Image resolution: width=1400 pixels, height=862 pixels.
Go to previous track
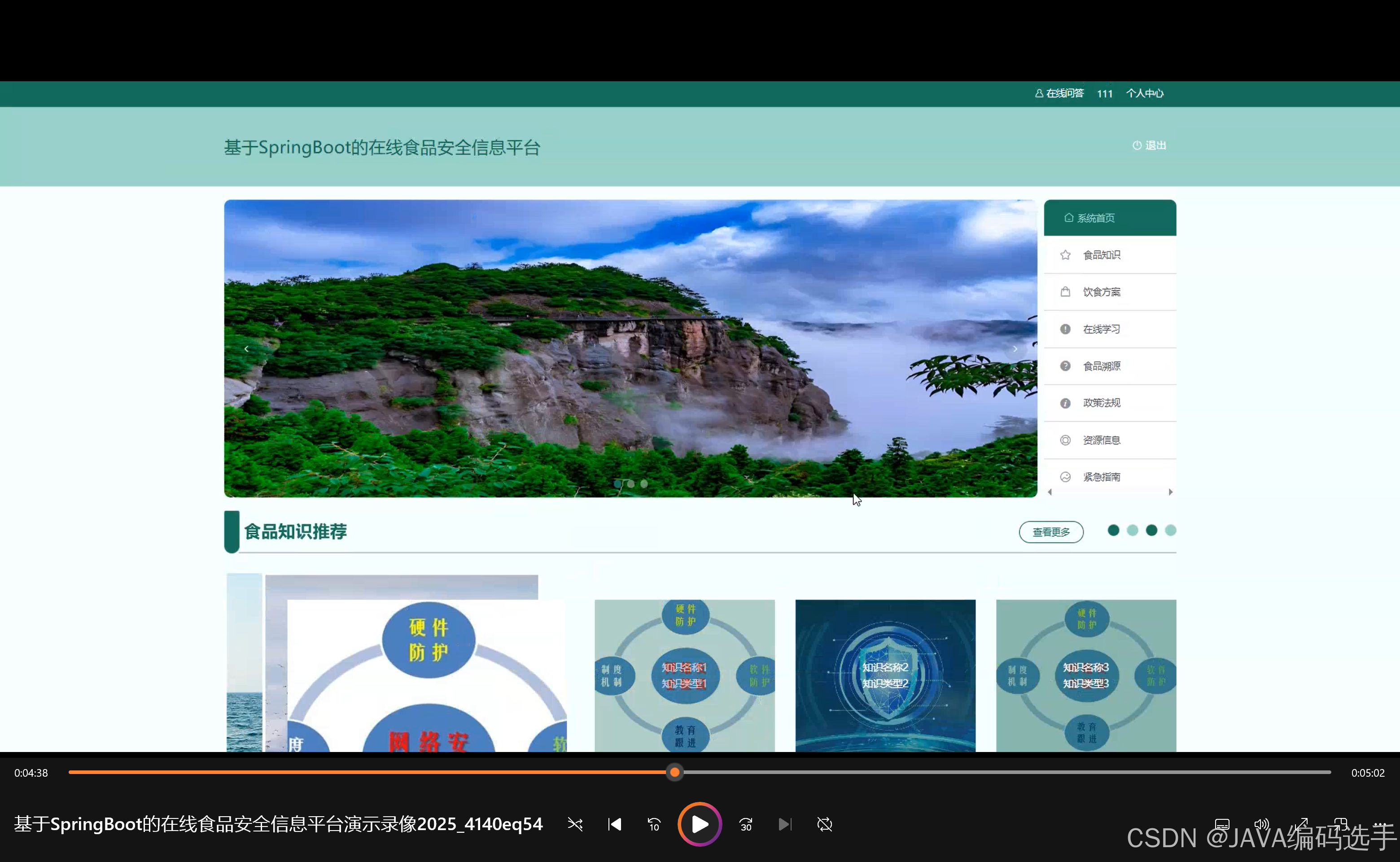coord(614,824)
